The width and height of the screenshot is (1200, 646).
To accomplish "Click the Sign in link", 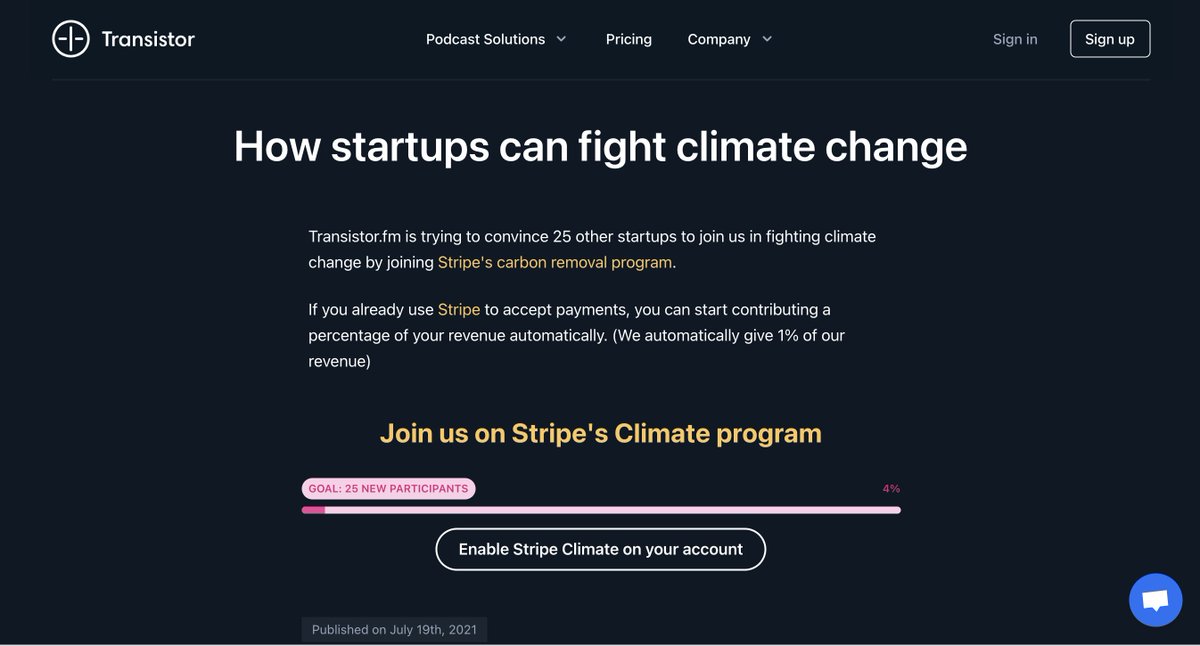I will [x=1015, y=39].
